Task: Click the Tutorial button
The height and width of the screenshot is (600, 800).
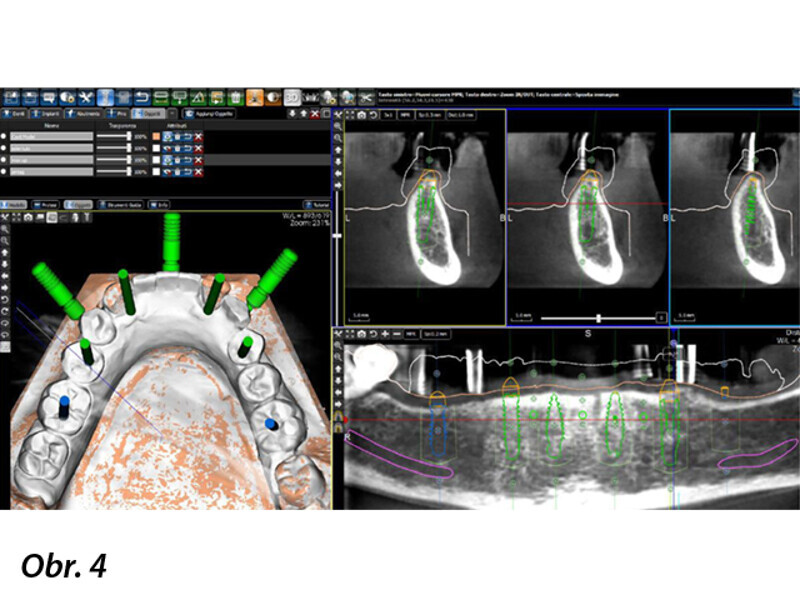Action: tap(315, 203)
